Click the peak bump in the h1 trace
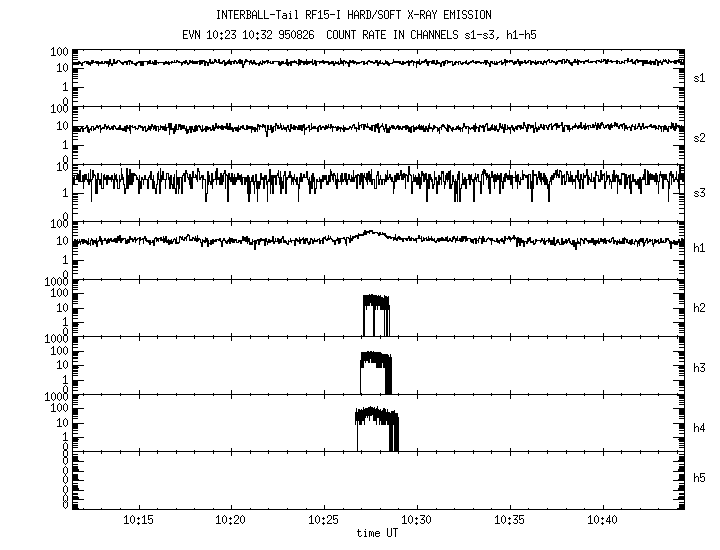The image size is (720, 550). pos(372,232)
